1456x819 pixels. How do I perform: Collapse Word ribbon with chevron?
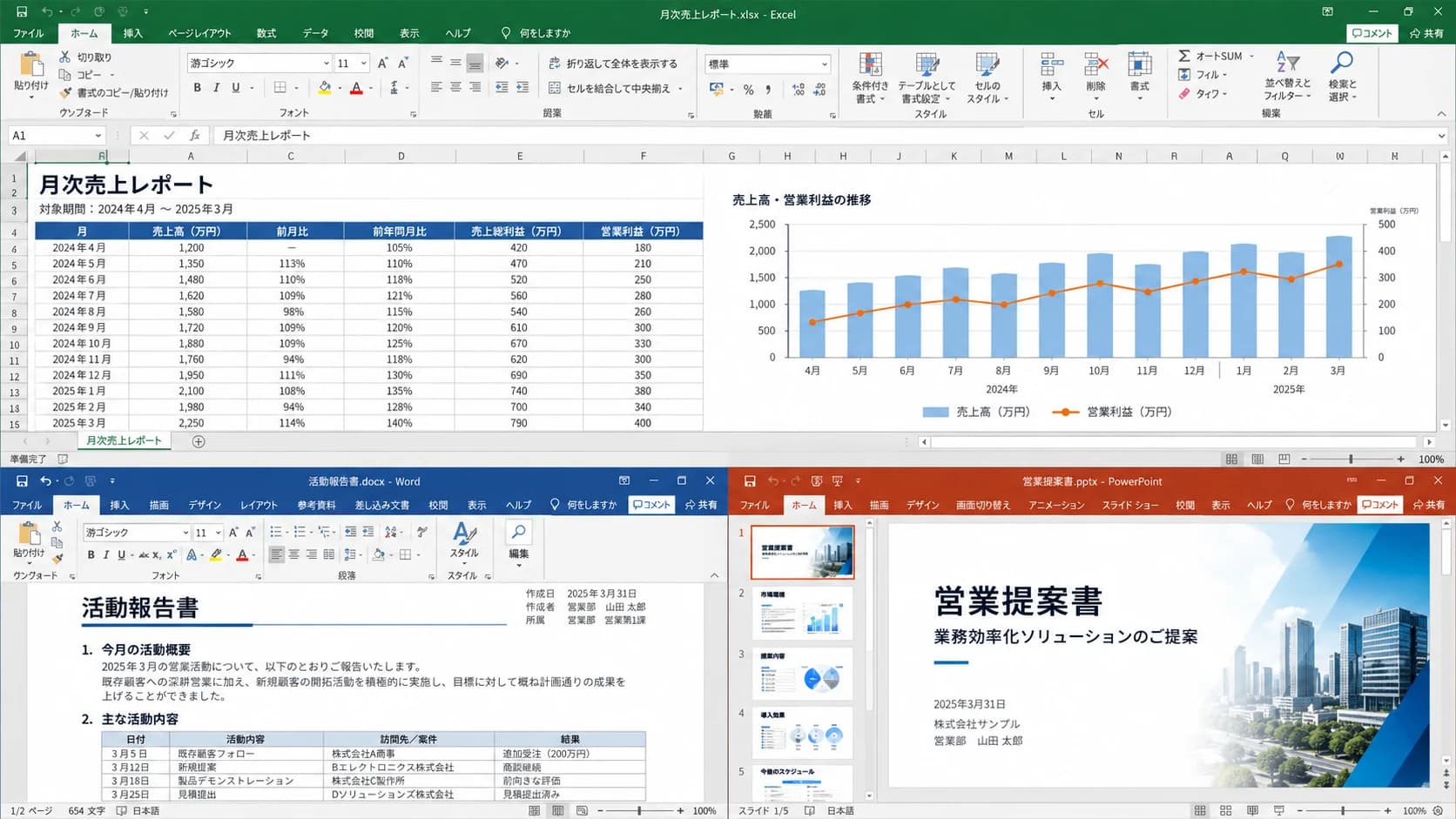(714, 575)
